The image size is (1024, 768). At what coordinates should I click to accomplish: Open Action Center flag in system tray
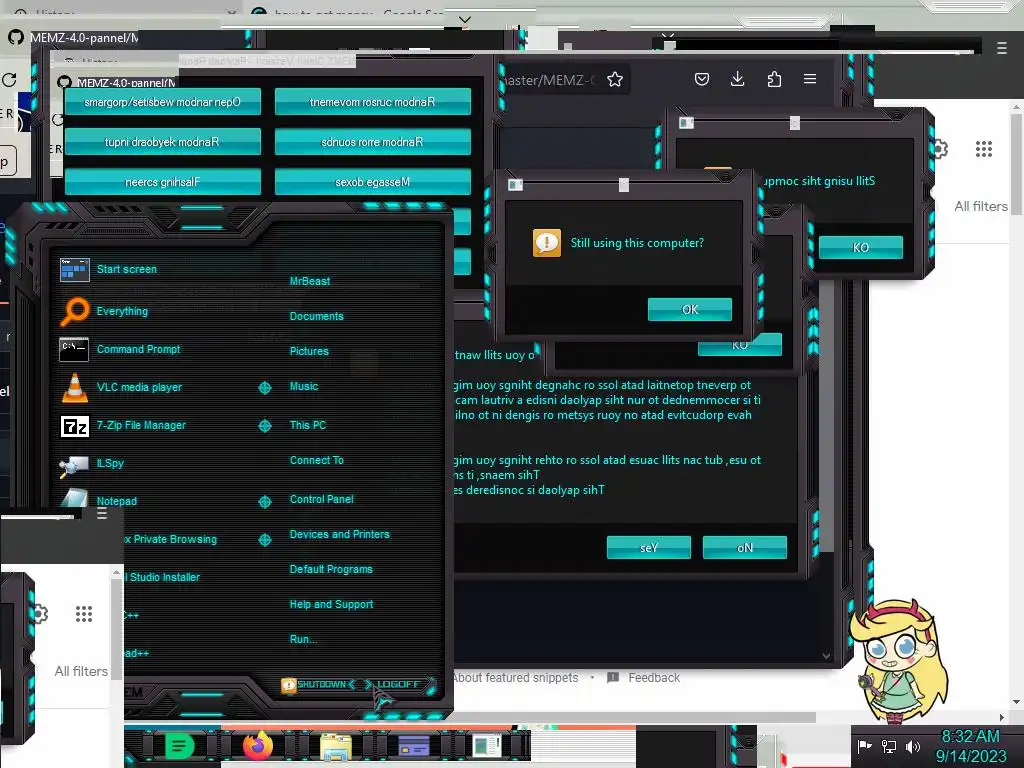click(x=865, y=746)
